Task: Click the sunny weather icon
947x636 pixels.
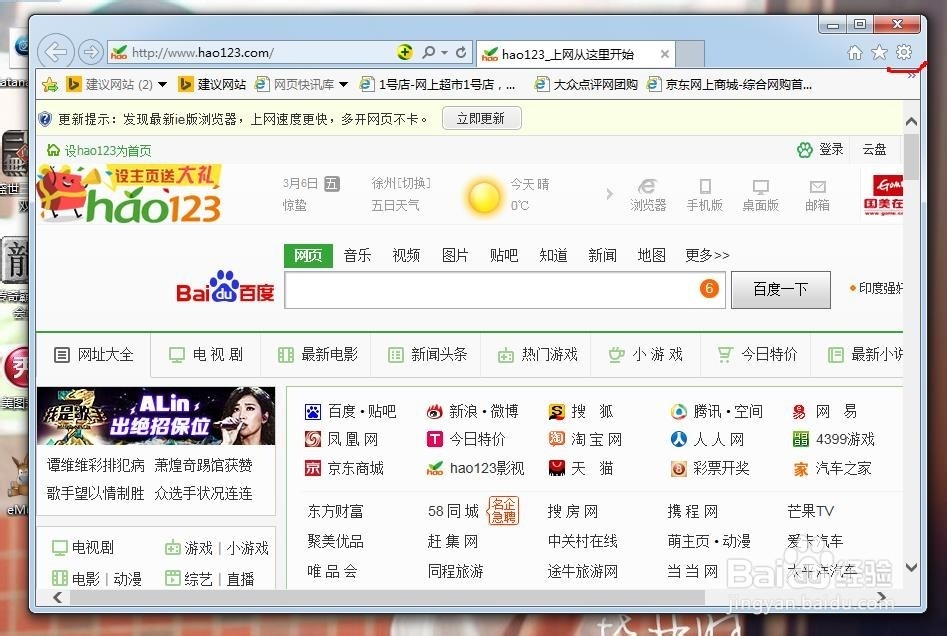Action: [x=484, y=196]
